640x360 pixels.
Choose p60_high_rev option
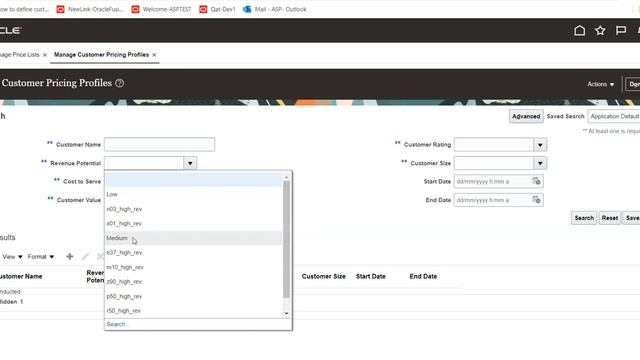[x=193, y=296]
